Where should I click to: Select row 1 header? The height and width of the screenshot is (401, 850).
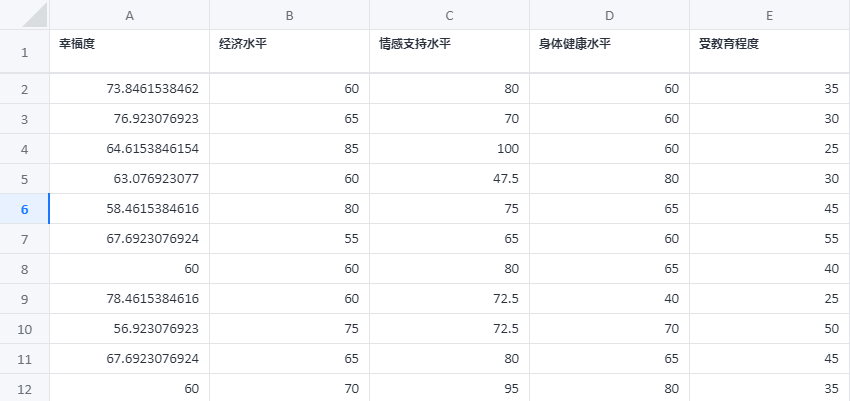click(24, 51)
